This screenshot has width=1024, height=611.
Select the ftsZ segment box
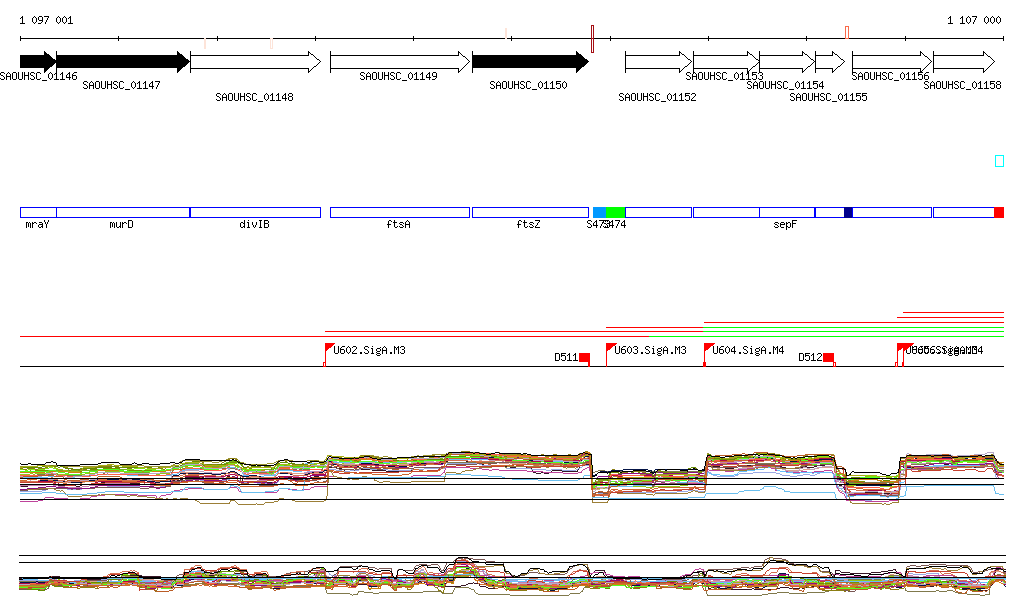[530, 212]
